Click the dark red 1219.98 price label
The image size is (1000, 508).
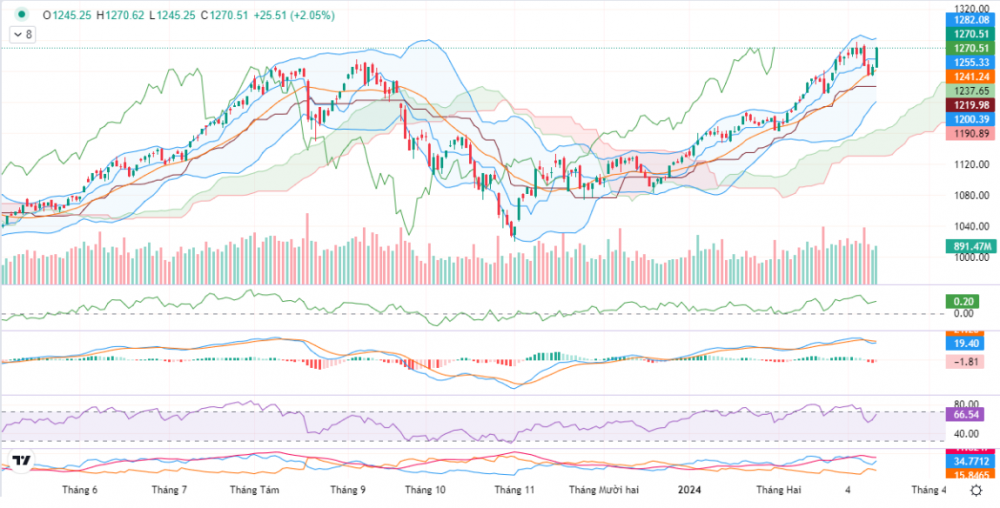[x=970, y=105]
